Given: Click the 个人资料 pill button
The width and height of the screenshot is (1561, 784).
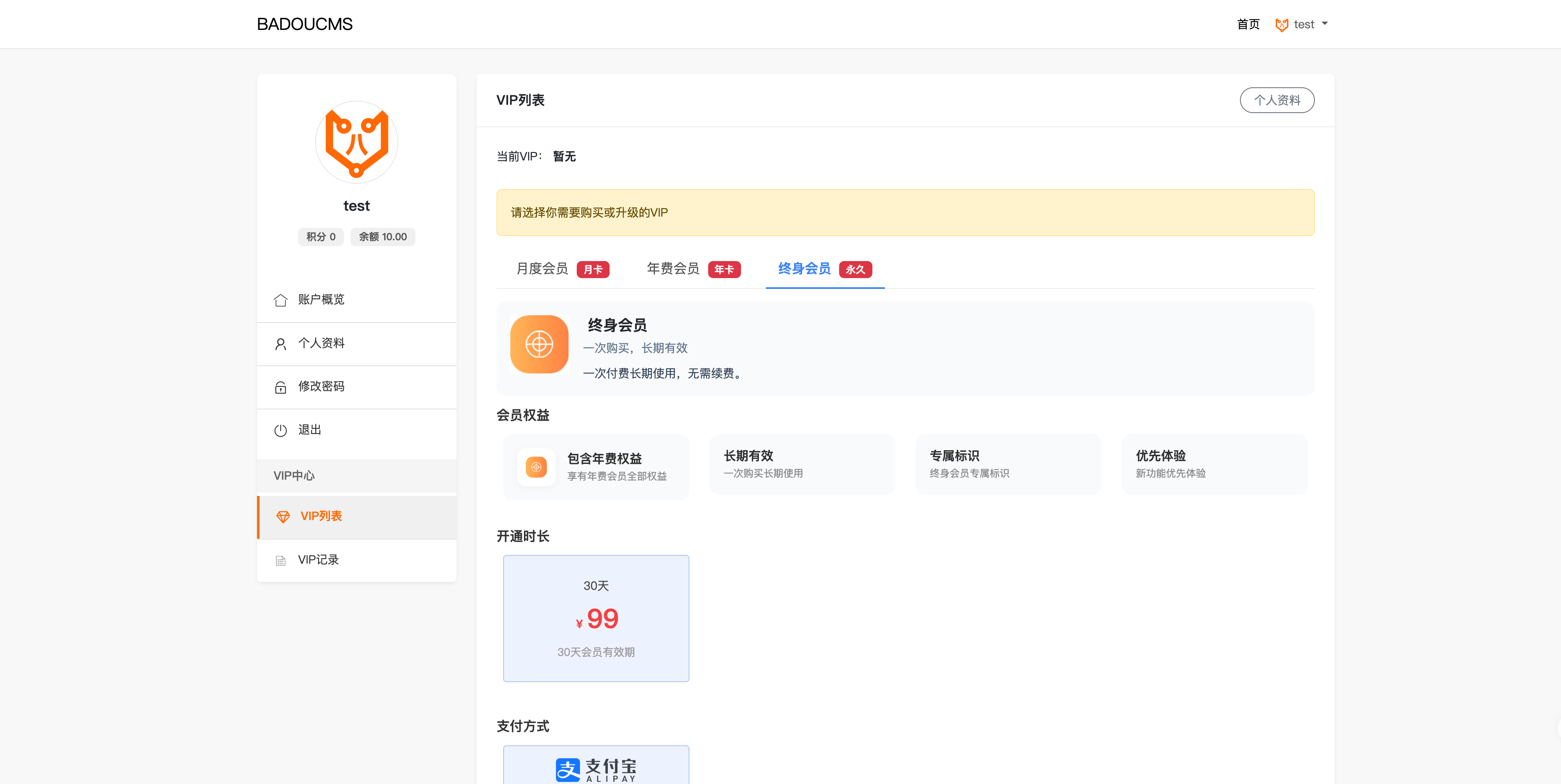Looking at the screenshot, I should (1277, 100).
